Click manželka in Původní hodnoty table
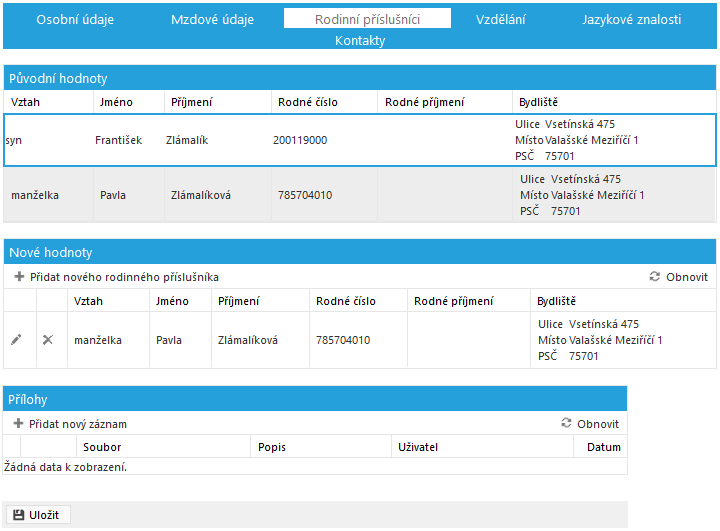Image resolution: width=720 pixels, height=531 pixels. click(35, 195)
